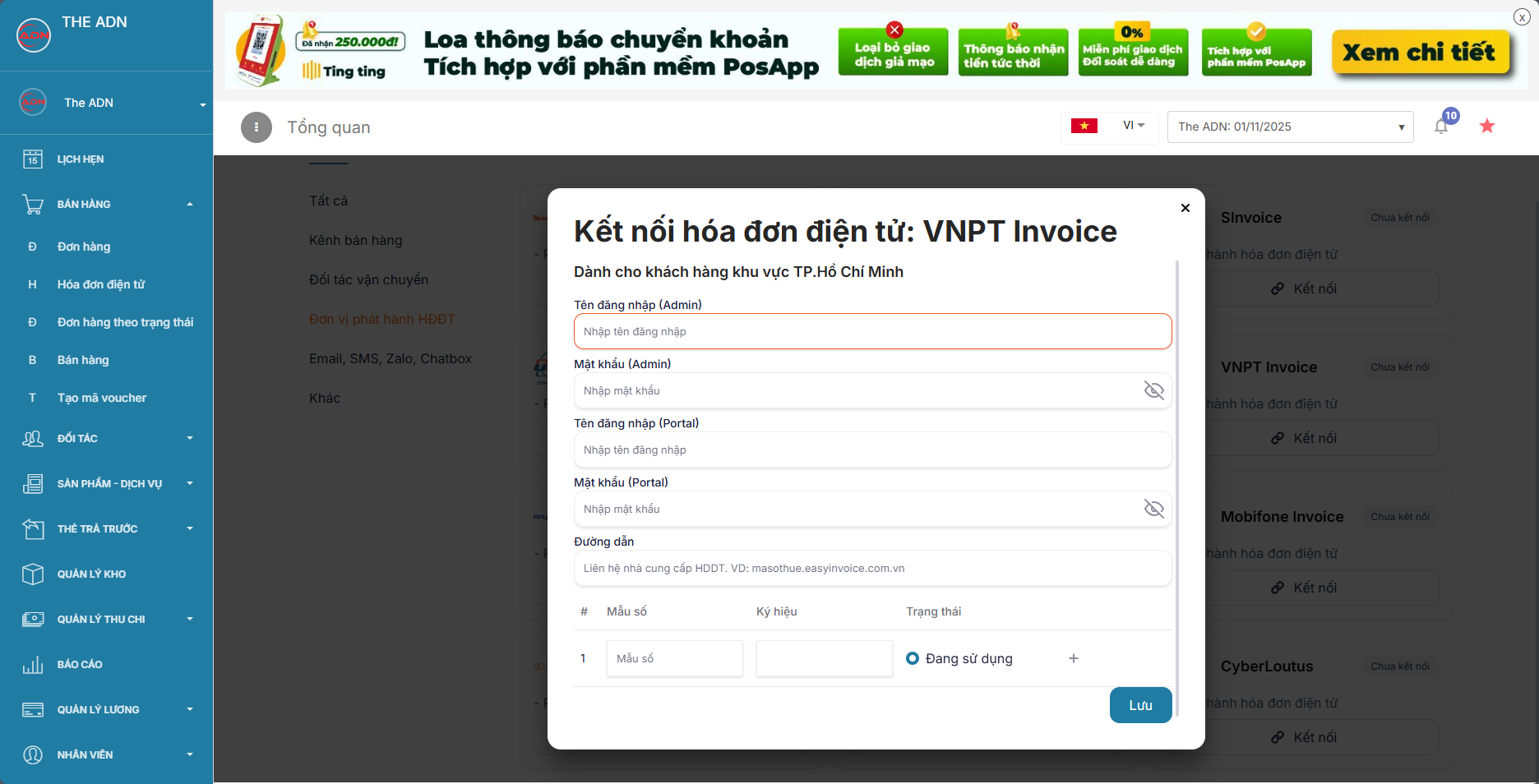The image size is (1539, 784).
Task: Click the Quản lý kho box icon
Action: pyautogui.click(x=33, y=574)
